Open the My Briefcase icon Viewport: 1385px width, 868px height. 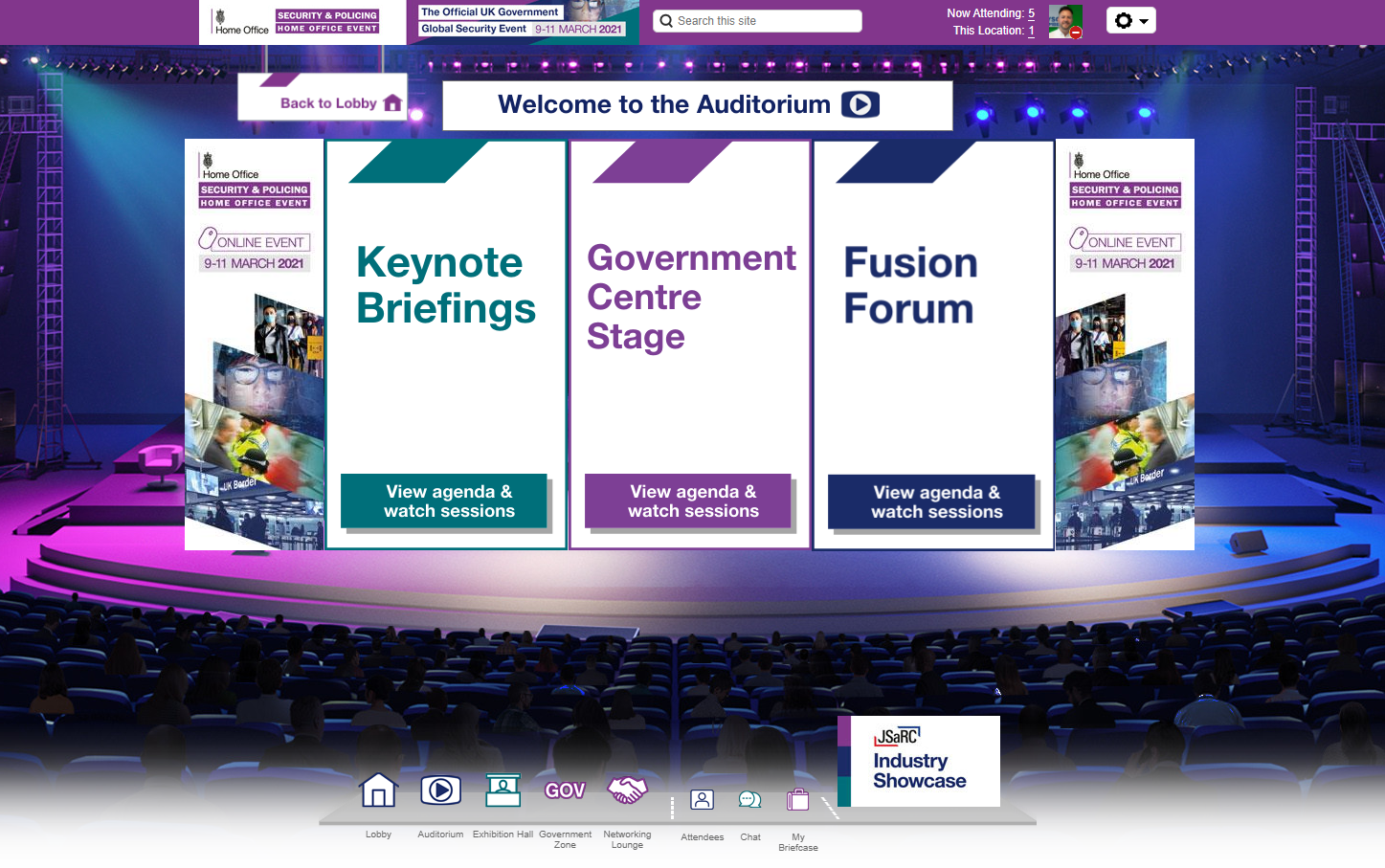coord(797,800)
